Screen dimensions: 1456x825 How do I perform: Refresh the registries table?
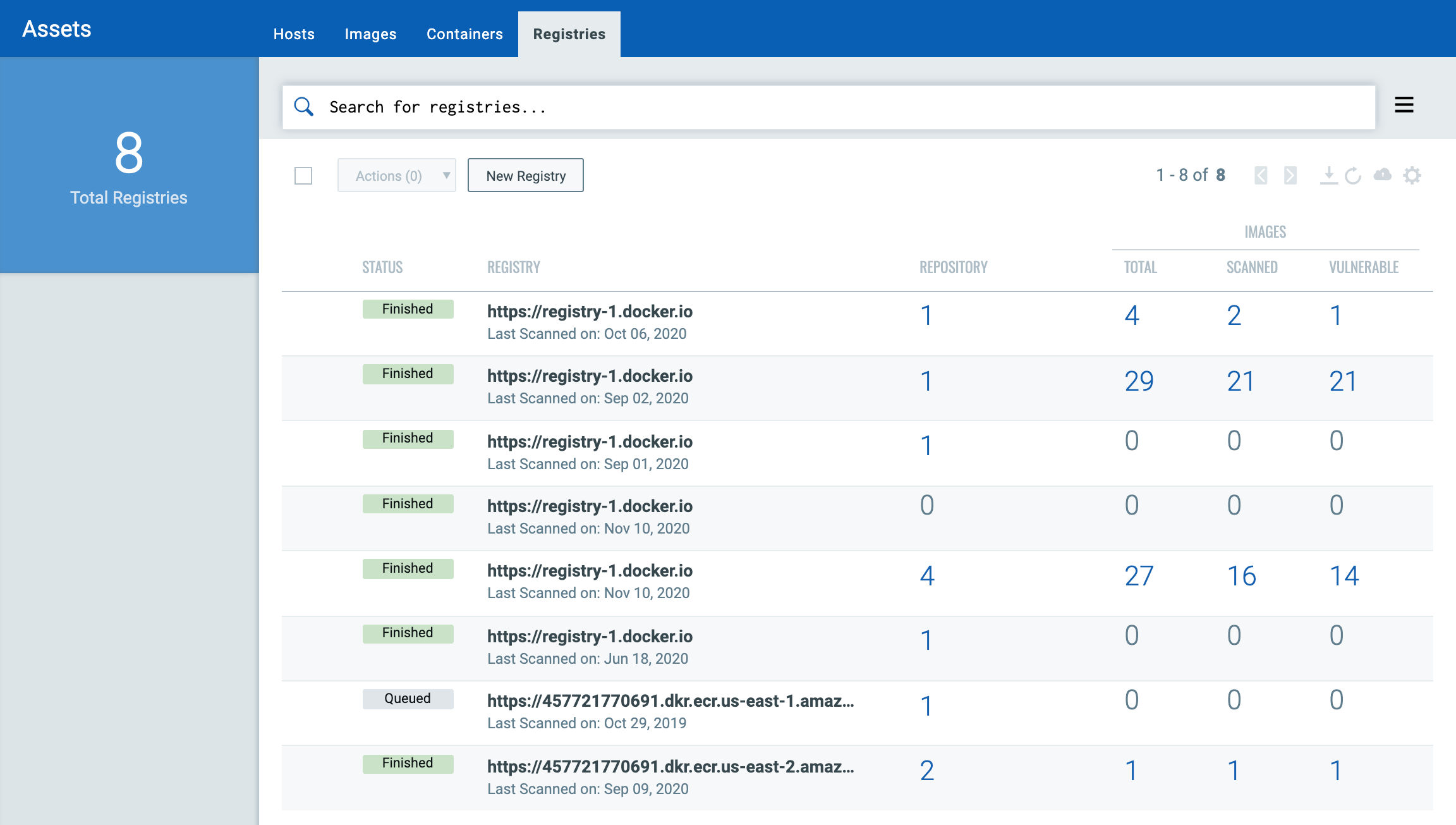[x=1354, y=175]
